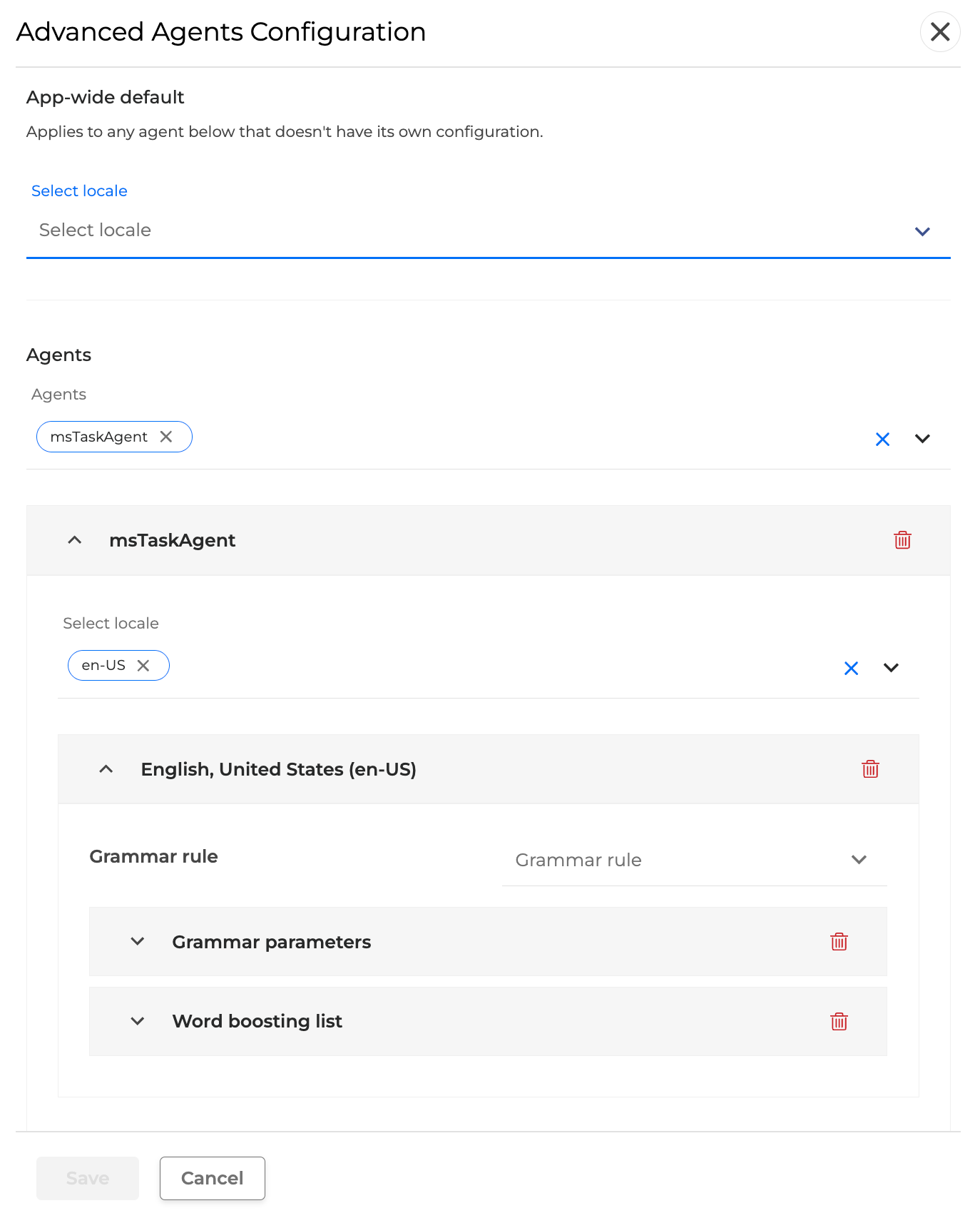The image size is (980, 1223).
Task: Open msTaskAgent locale dropdown arrow
Action: 891,668
